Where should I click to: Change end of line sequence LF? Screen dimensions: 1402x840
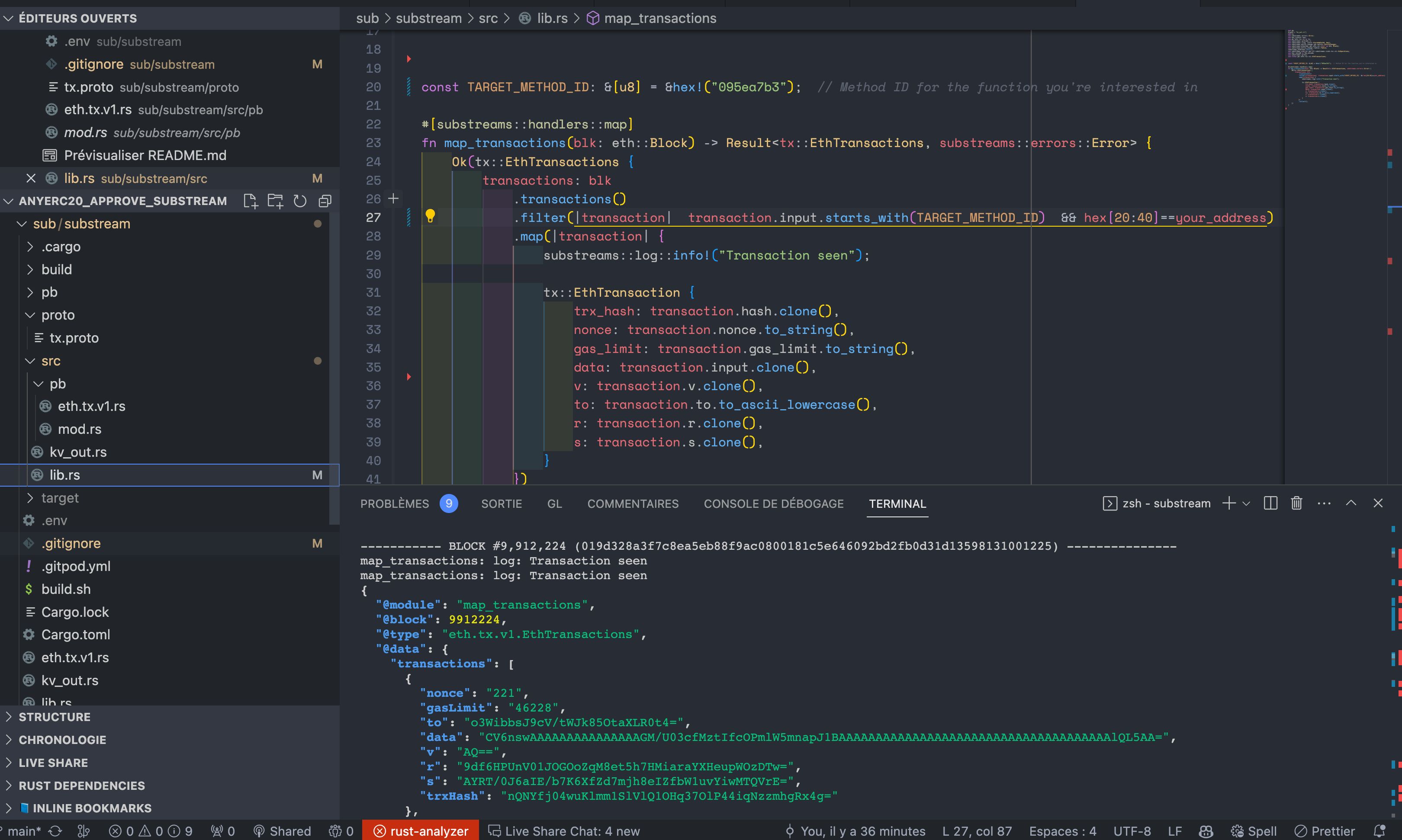click(1175, 831)
